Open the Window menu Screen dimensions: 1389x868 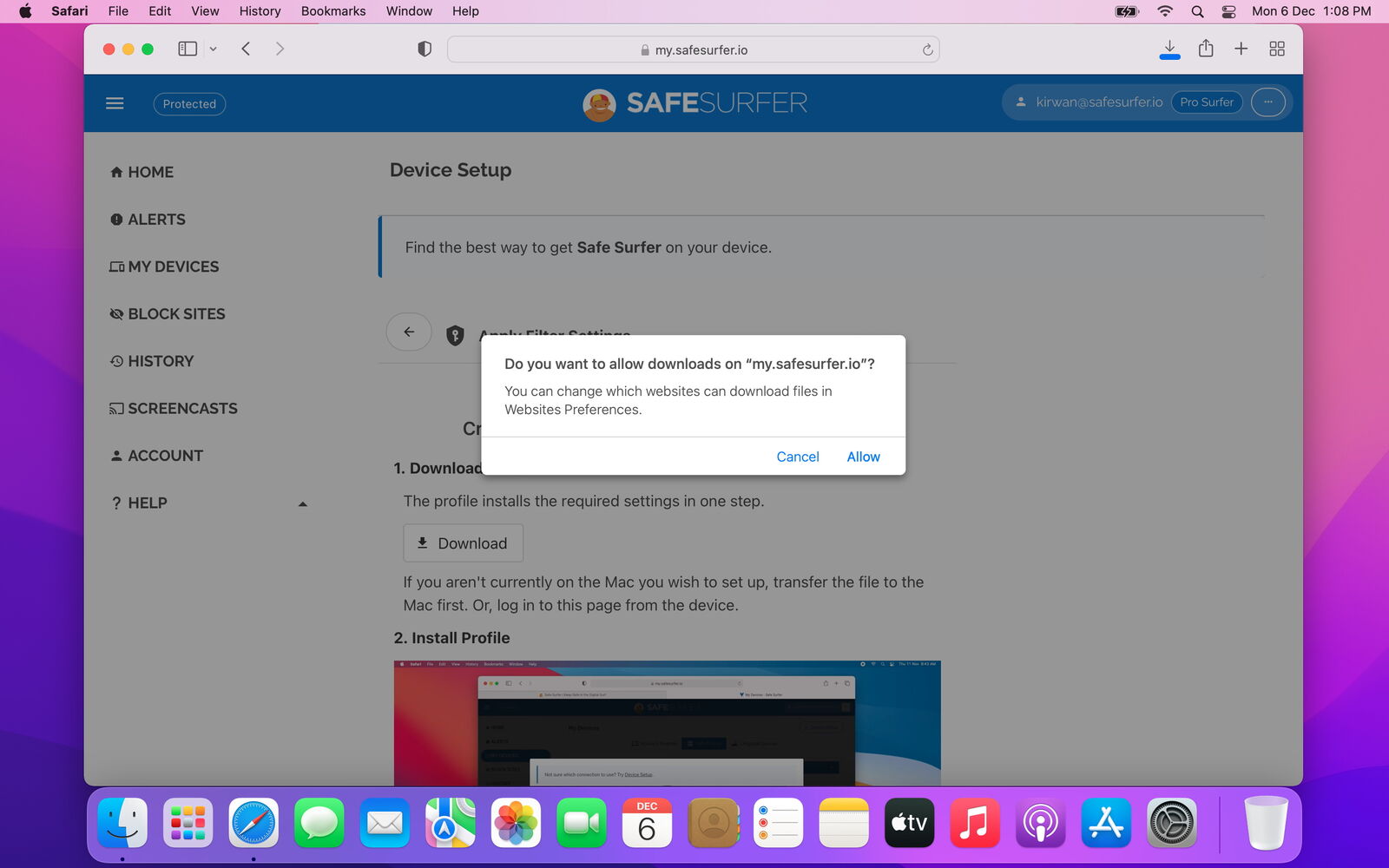point(409,11)
